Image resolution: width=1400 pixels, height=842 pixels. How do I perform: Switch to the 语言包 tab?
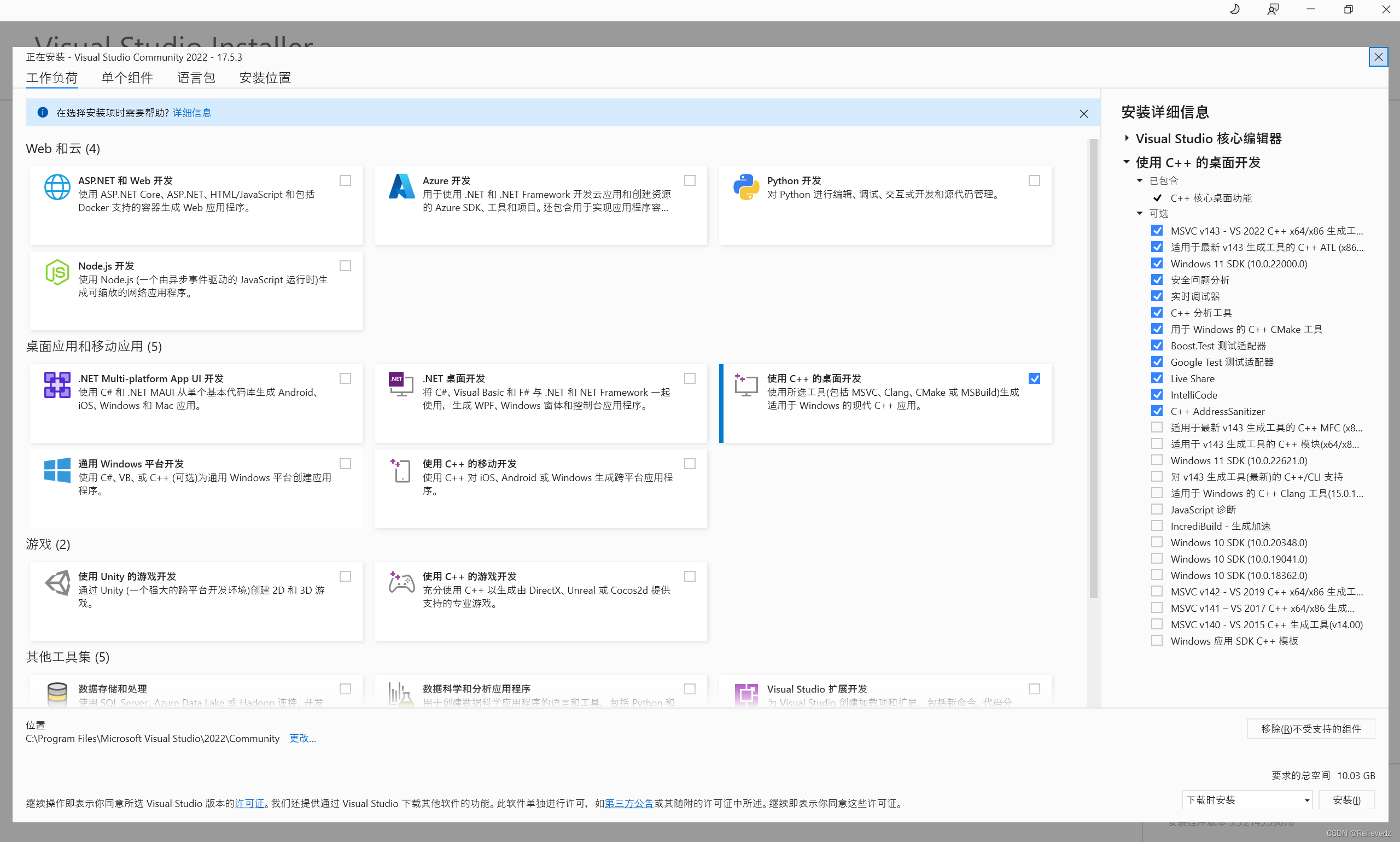(196, 78)
